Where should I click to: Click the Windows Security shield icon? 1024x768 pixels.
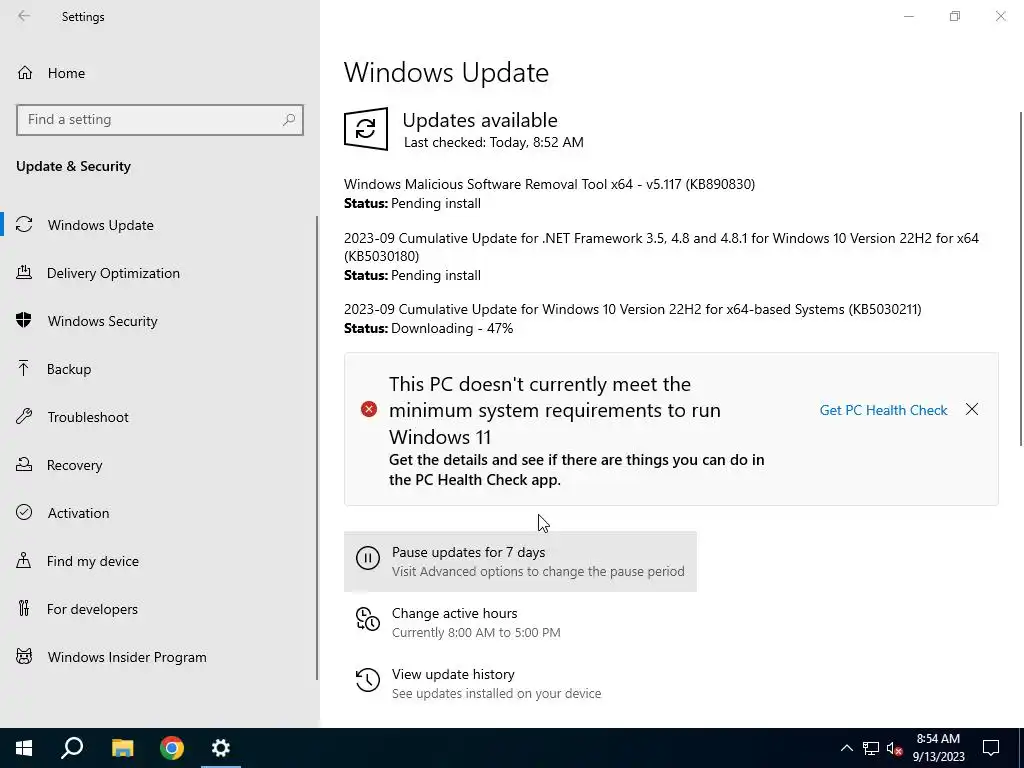[x=24, y=321]
